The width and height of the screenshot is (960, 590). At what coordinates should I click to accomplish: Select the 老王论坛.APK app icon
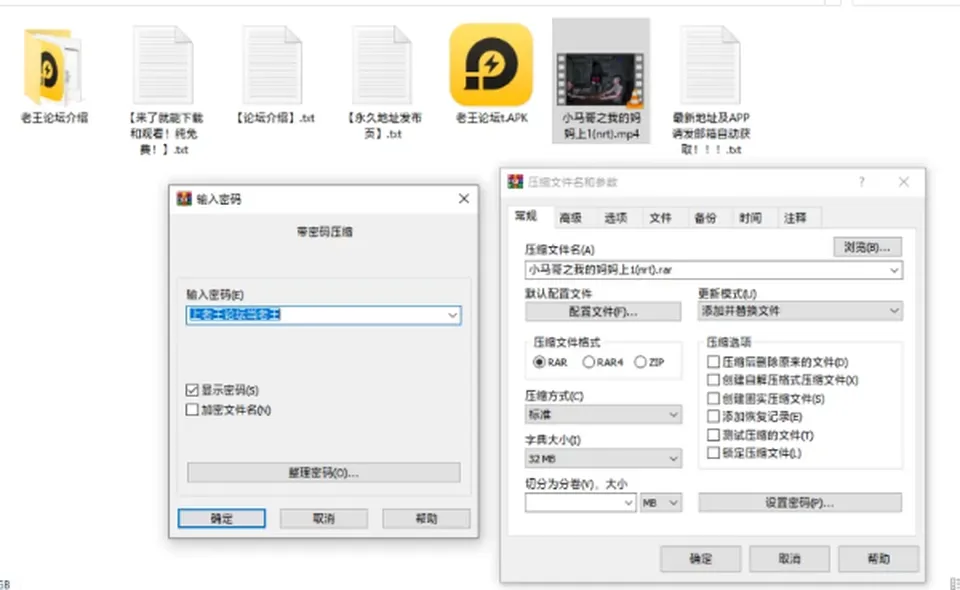click(491, 65)
